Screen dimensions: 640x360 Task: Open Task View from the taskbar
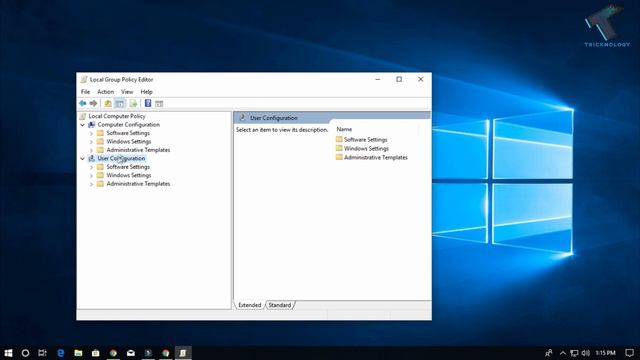click(42, 353)
